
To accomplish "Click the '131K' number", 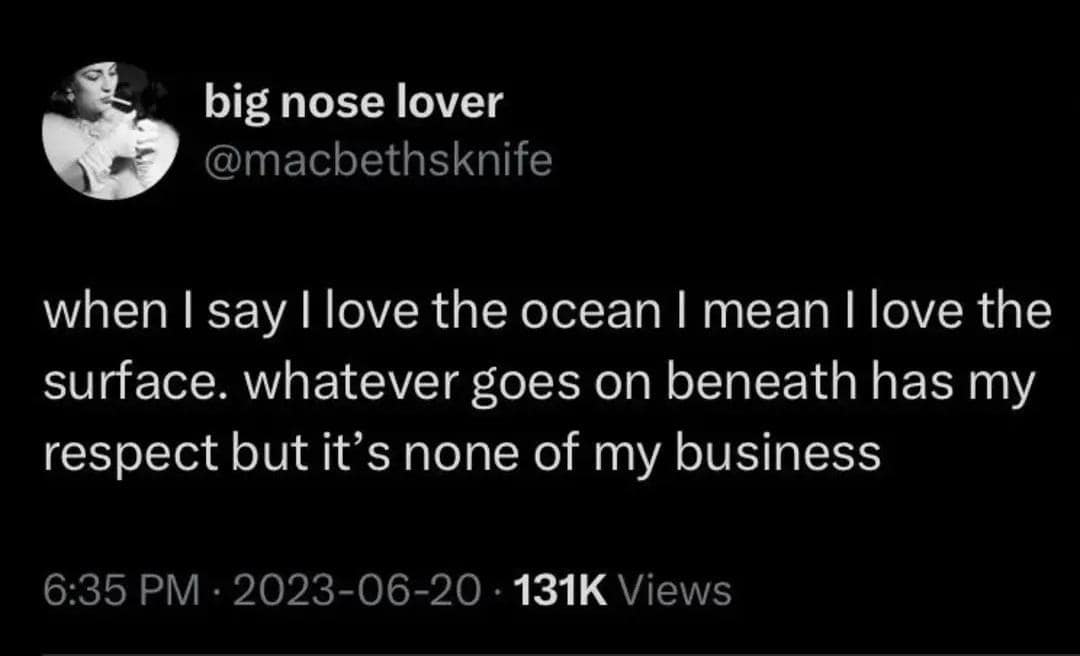I will click(x=562, y=591).
